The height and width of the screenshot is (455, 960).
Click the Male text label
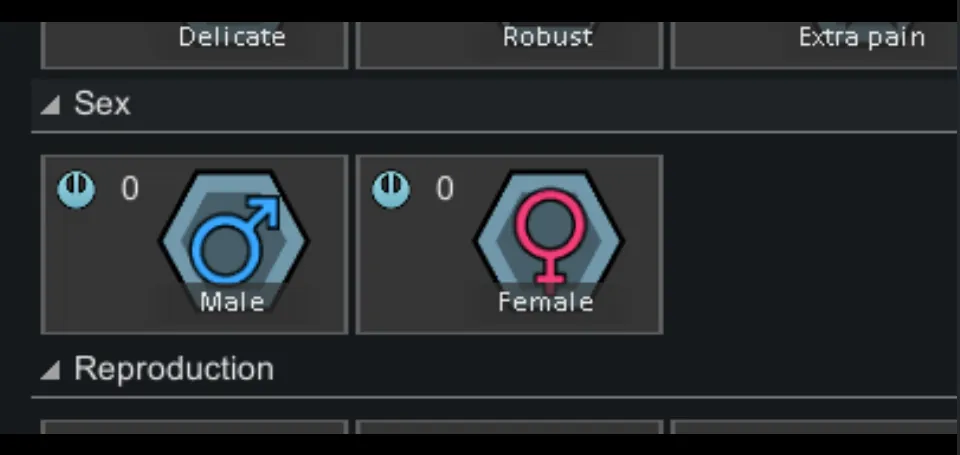[x=233, y=303]
